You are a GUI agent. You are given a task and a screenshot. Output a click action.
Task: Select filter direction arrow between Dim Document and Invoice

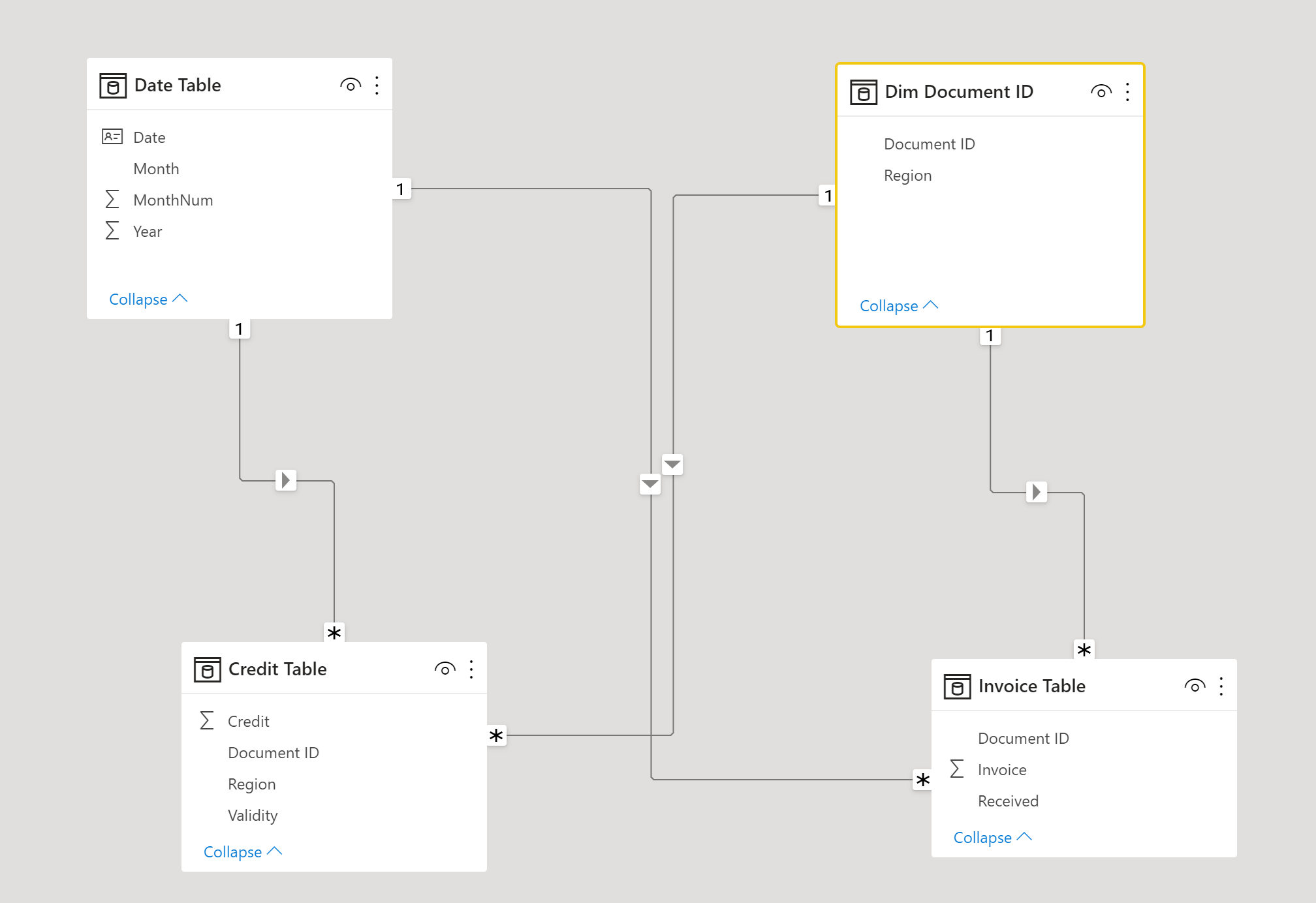(x=1037, y=492)
